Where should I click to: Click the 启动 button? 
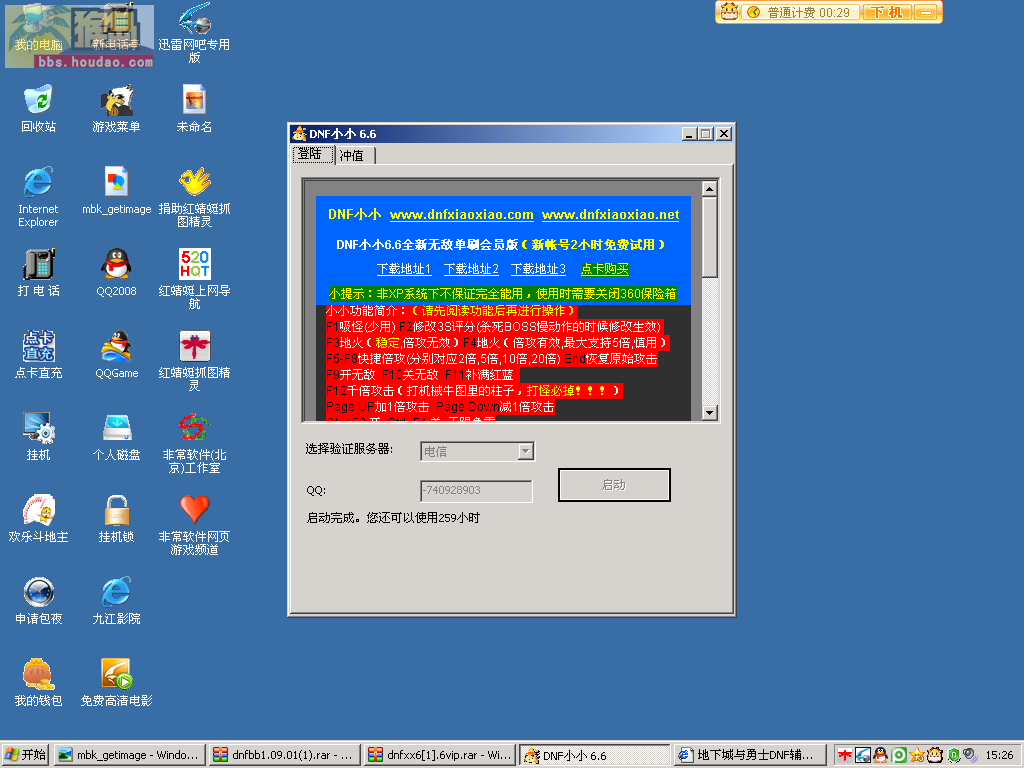[614, 485]
